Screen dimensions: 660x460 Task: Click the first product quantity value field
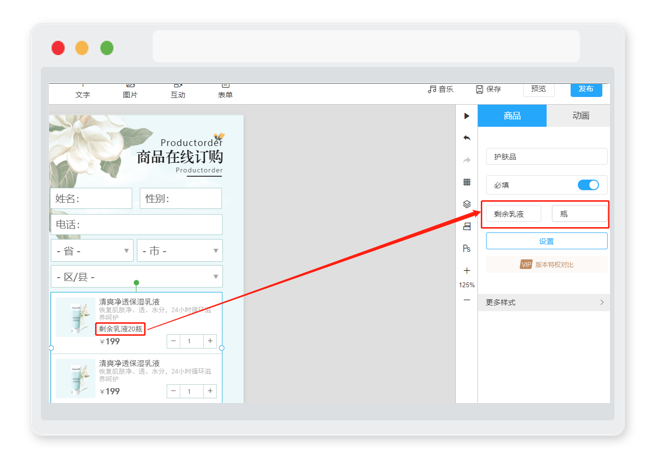192,341
